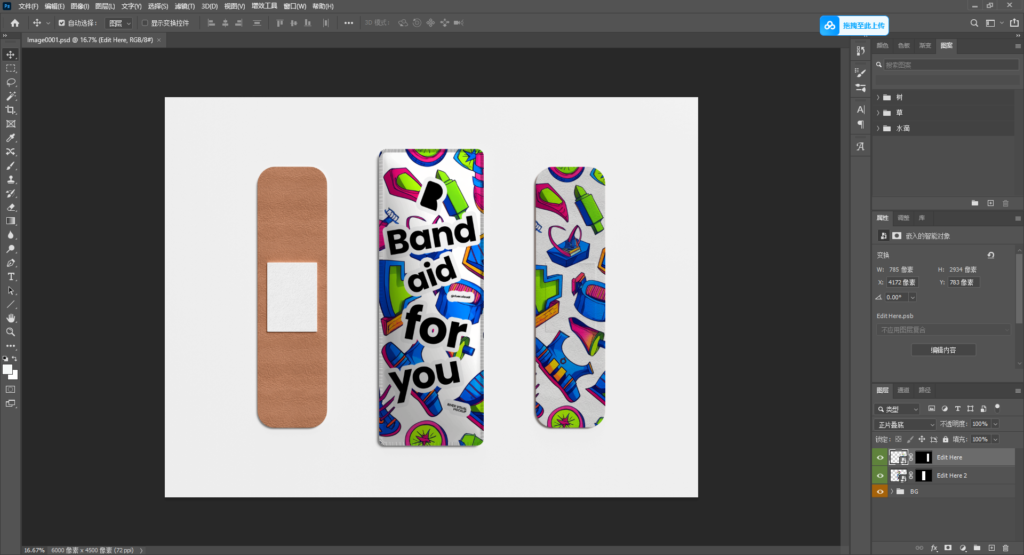Open the 文件(F) menu
The height and width of the screenshot is (555, 1024).
tap(28, 6)
